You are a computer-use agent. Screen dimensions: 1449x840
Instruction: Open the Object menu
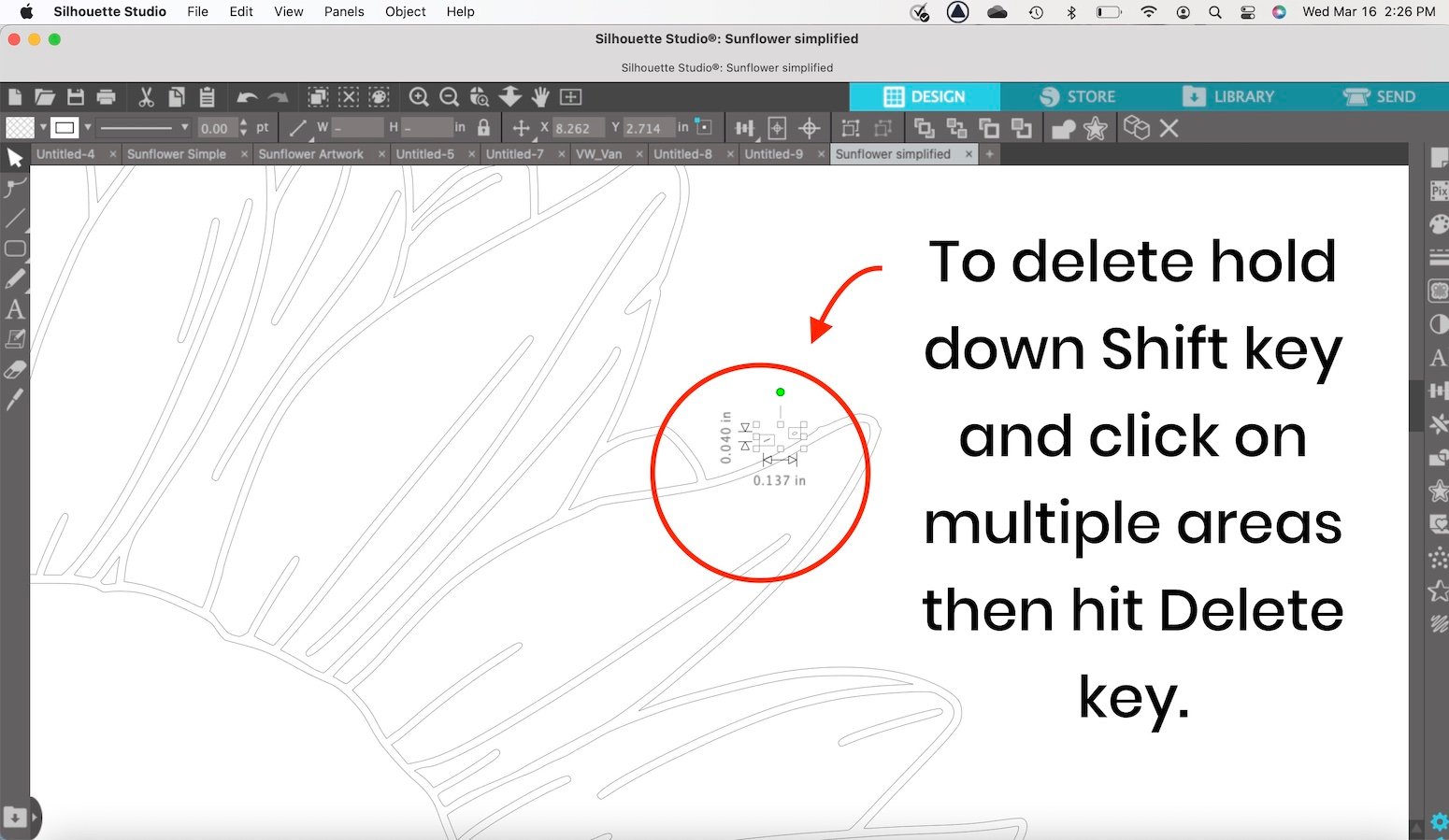pyautogui.click(x=406, y=11)
